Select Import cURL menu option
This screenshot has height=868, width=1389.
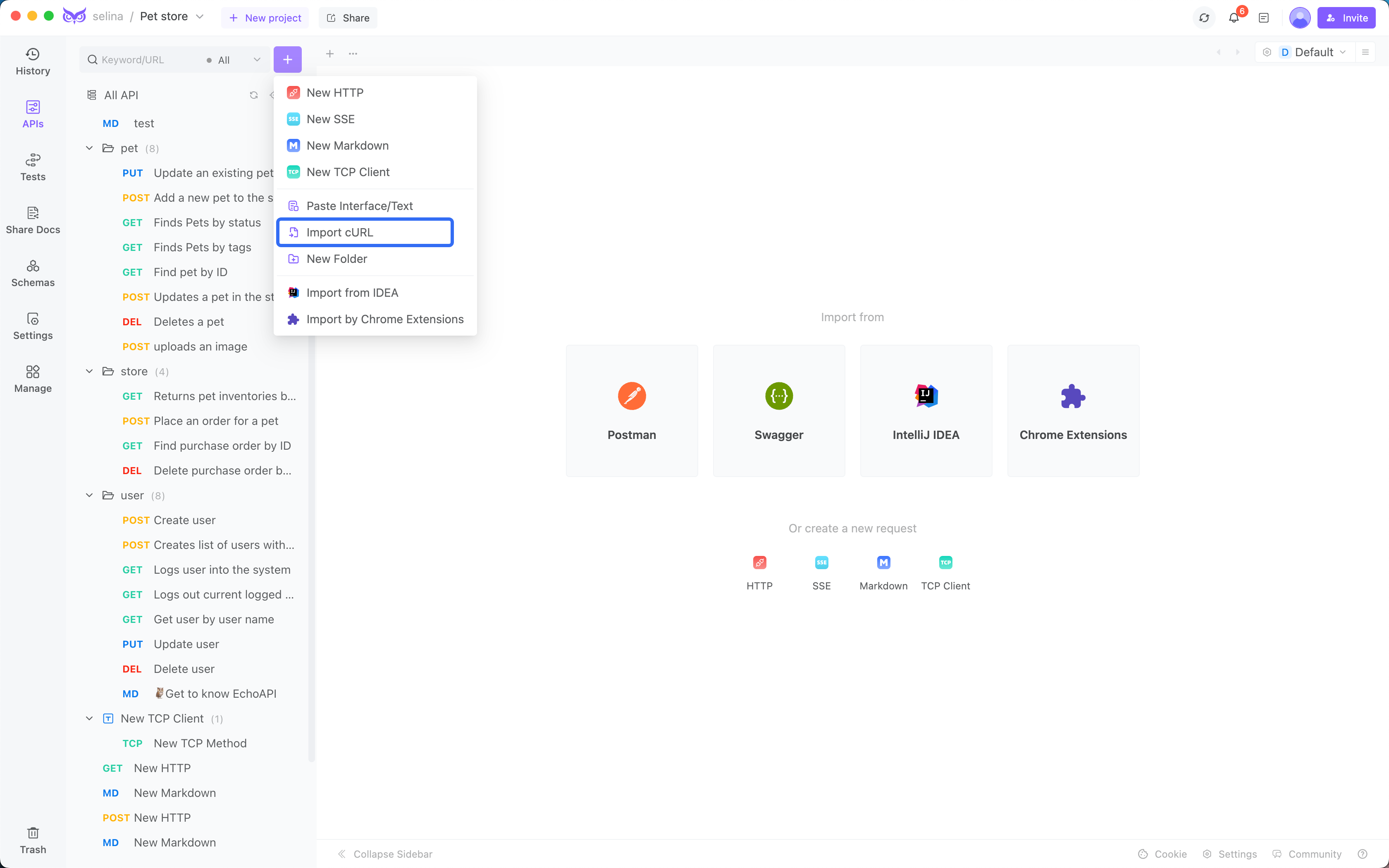[365, 232]
